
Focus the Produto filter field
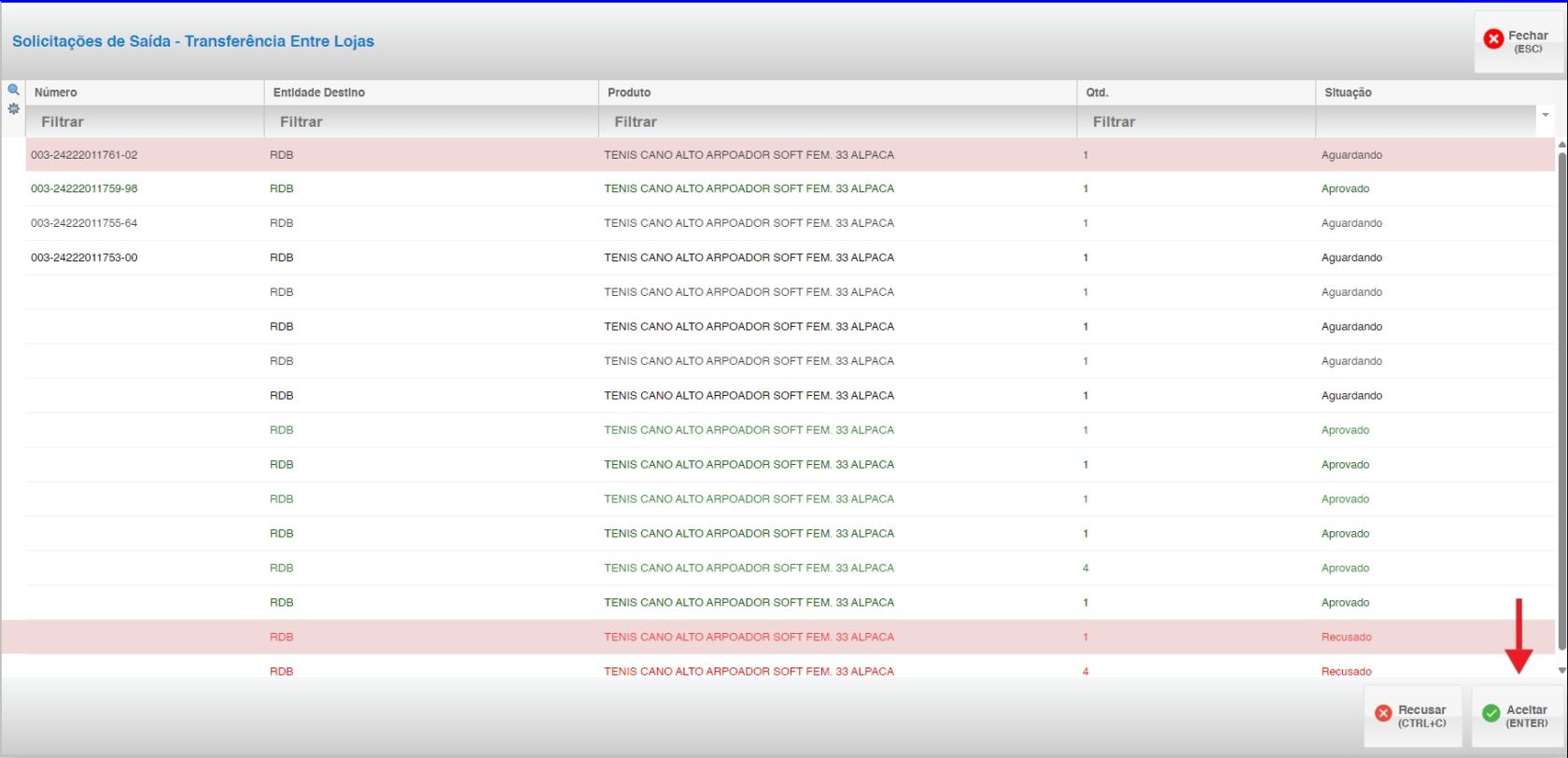[836, 122]
